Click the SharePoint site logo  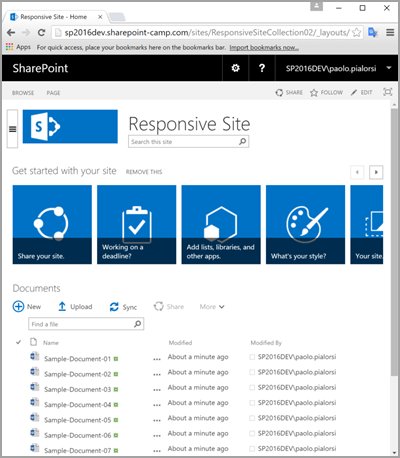[70, 127]
